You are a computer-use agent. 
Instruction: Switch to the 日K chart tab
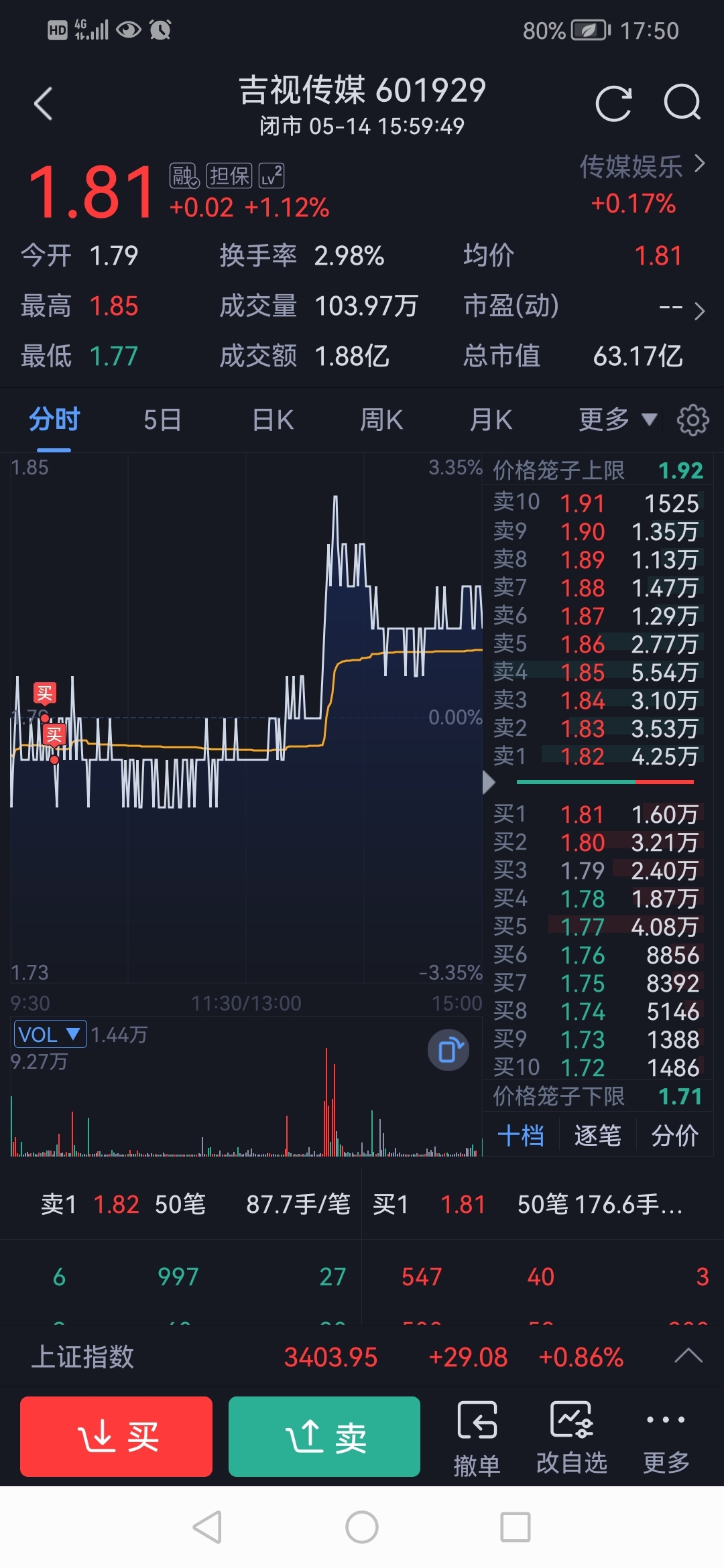(x=273, y=420)
